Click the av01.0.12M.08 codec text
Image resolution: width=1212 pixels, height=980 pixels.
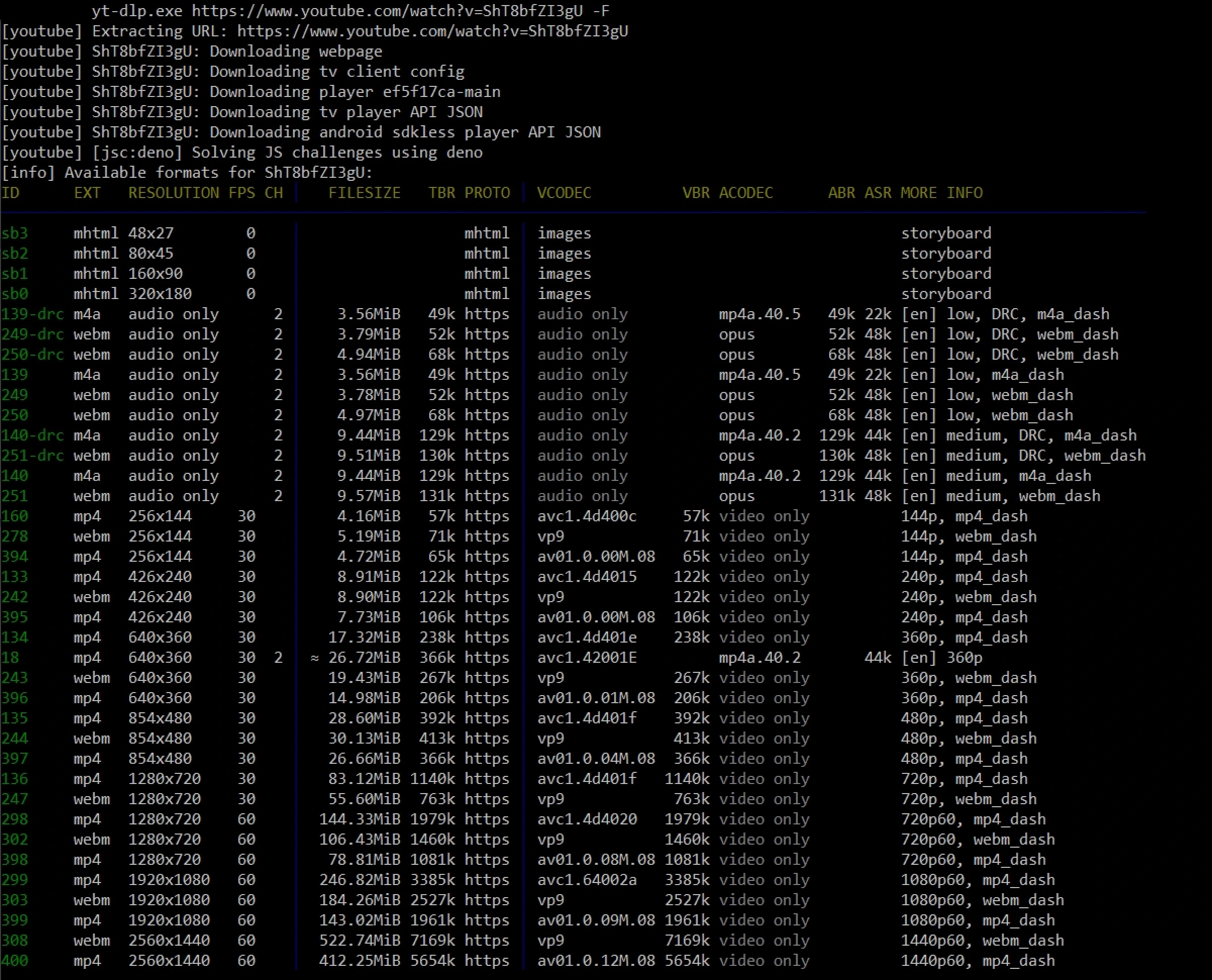coord(596,961)
